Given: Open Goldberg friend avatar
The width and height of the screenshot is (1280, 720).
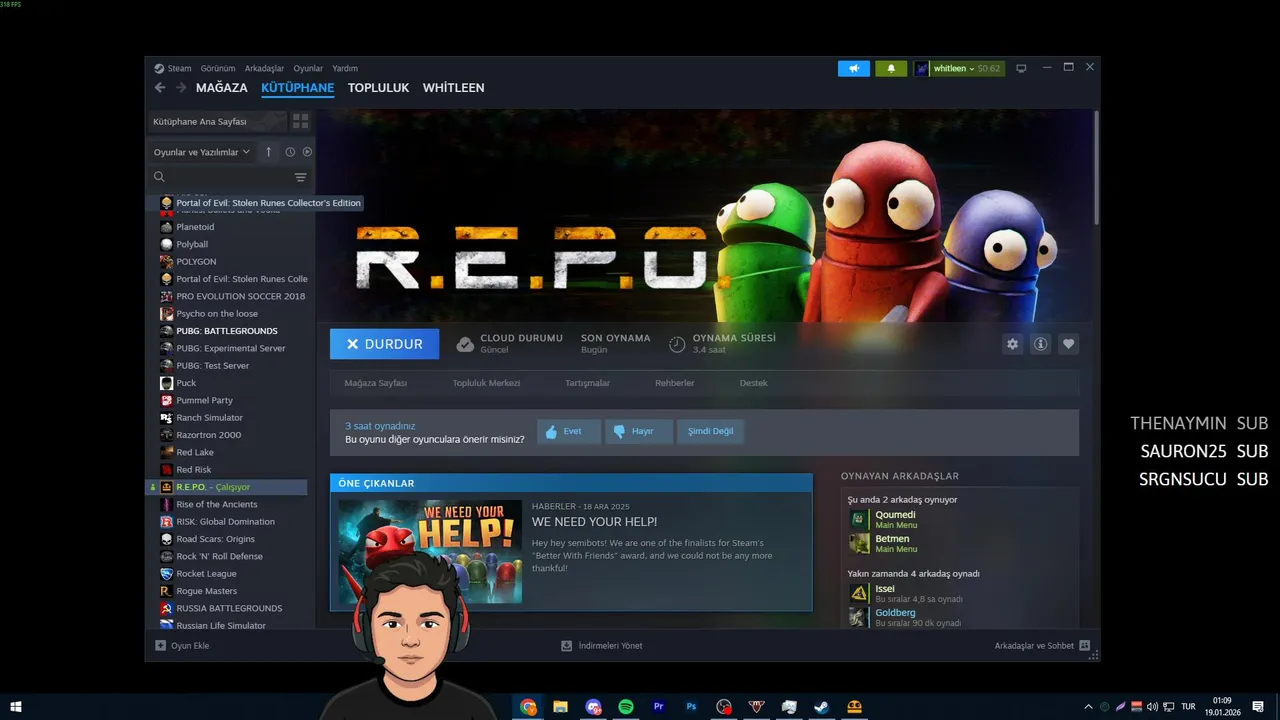Looking at the screenshot, I should (859, 617).
